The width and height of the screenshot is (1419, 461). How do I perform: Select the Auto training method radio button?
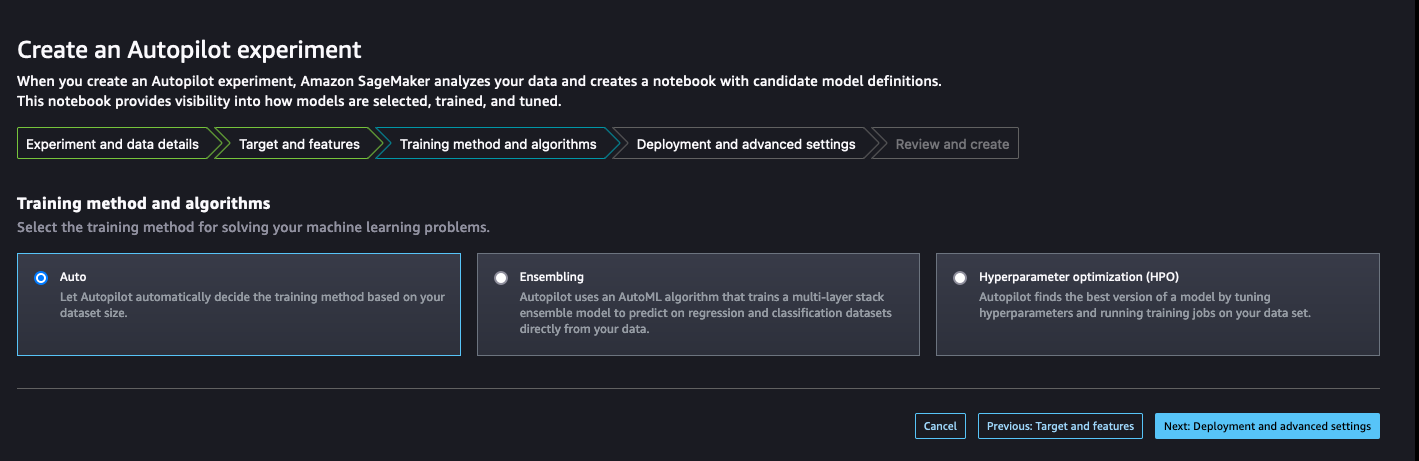pos(41,278)
